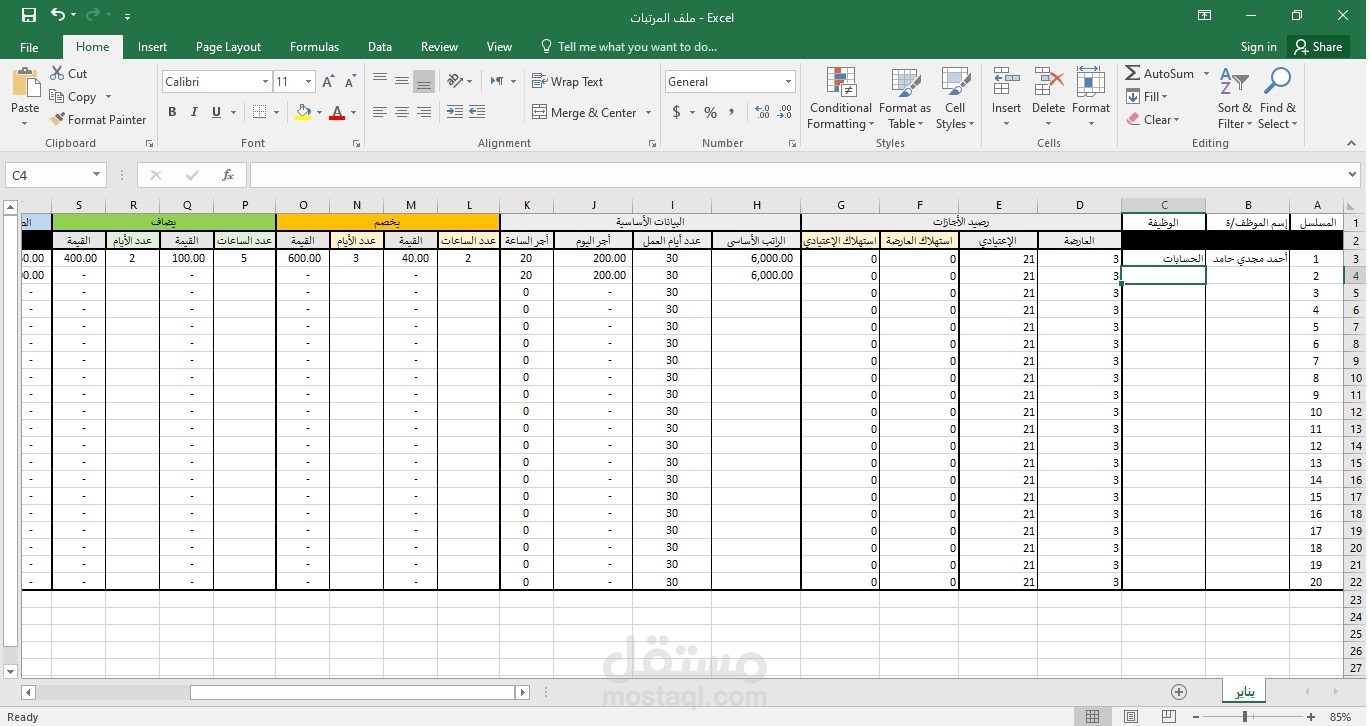Viewport: 1370px width, 726px height.
Task: Click the Delete cells button
Action: pyautogui.click(x=1048, y=98)
